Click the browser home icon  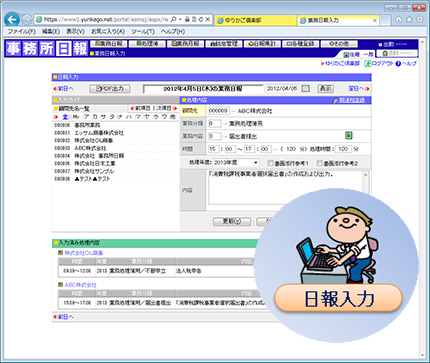399,20
